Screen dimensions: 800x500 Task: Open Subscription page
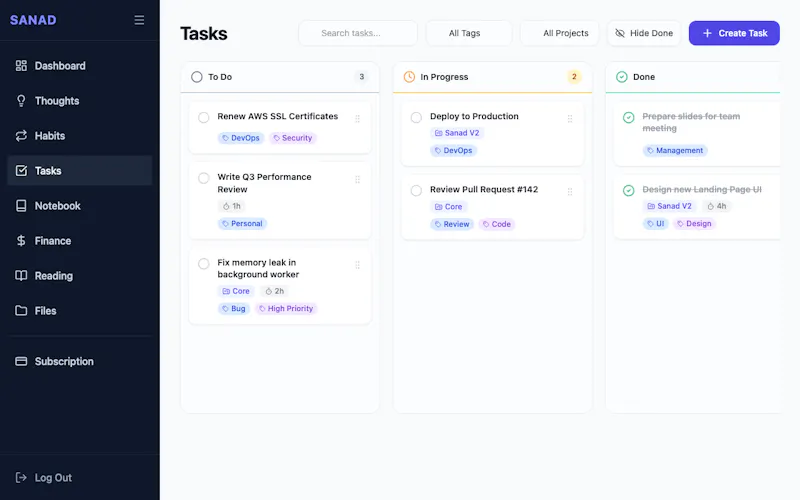[x=80, y=361]
